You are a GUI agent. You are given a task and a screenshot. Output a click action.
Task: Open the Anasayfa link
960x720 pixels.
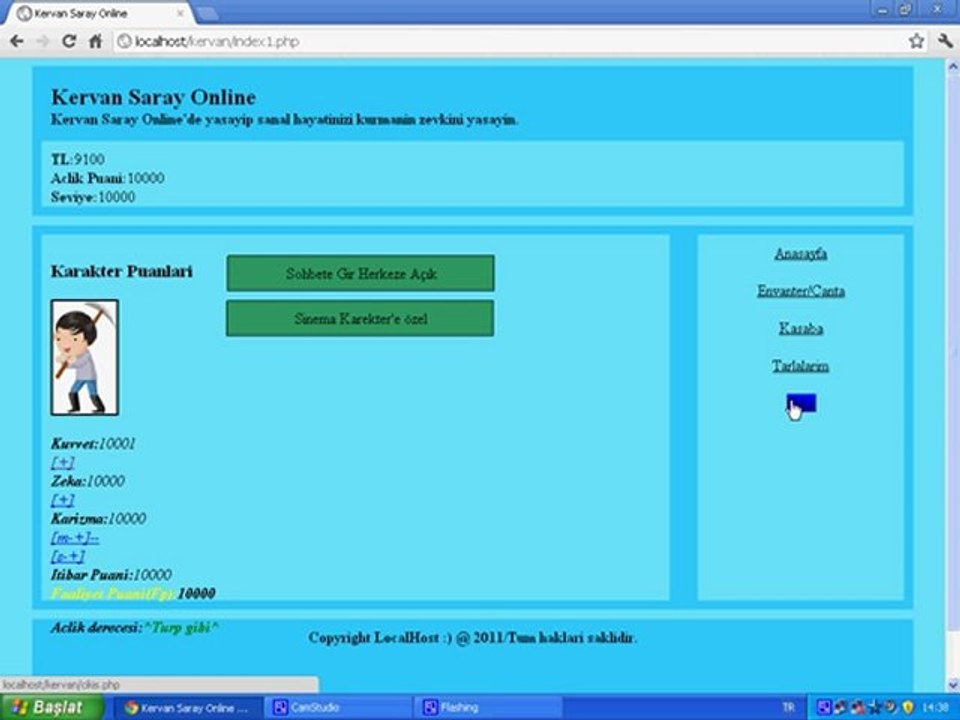[800, 253]
